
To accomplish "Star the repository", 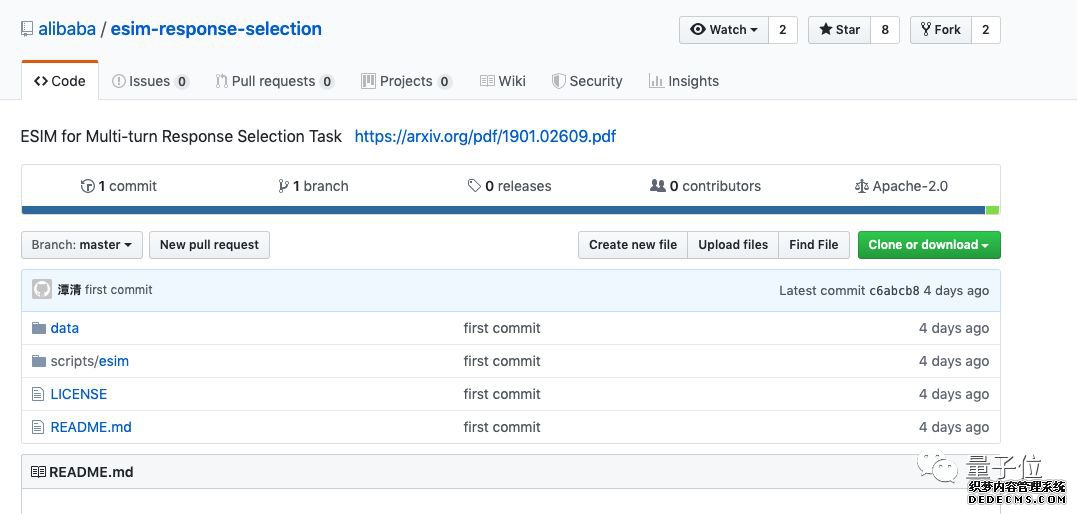I will (x=839, y=30).
